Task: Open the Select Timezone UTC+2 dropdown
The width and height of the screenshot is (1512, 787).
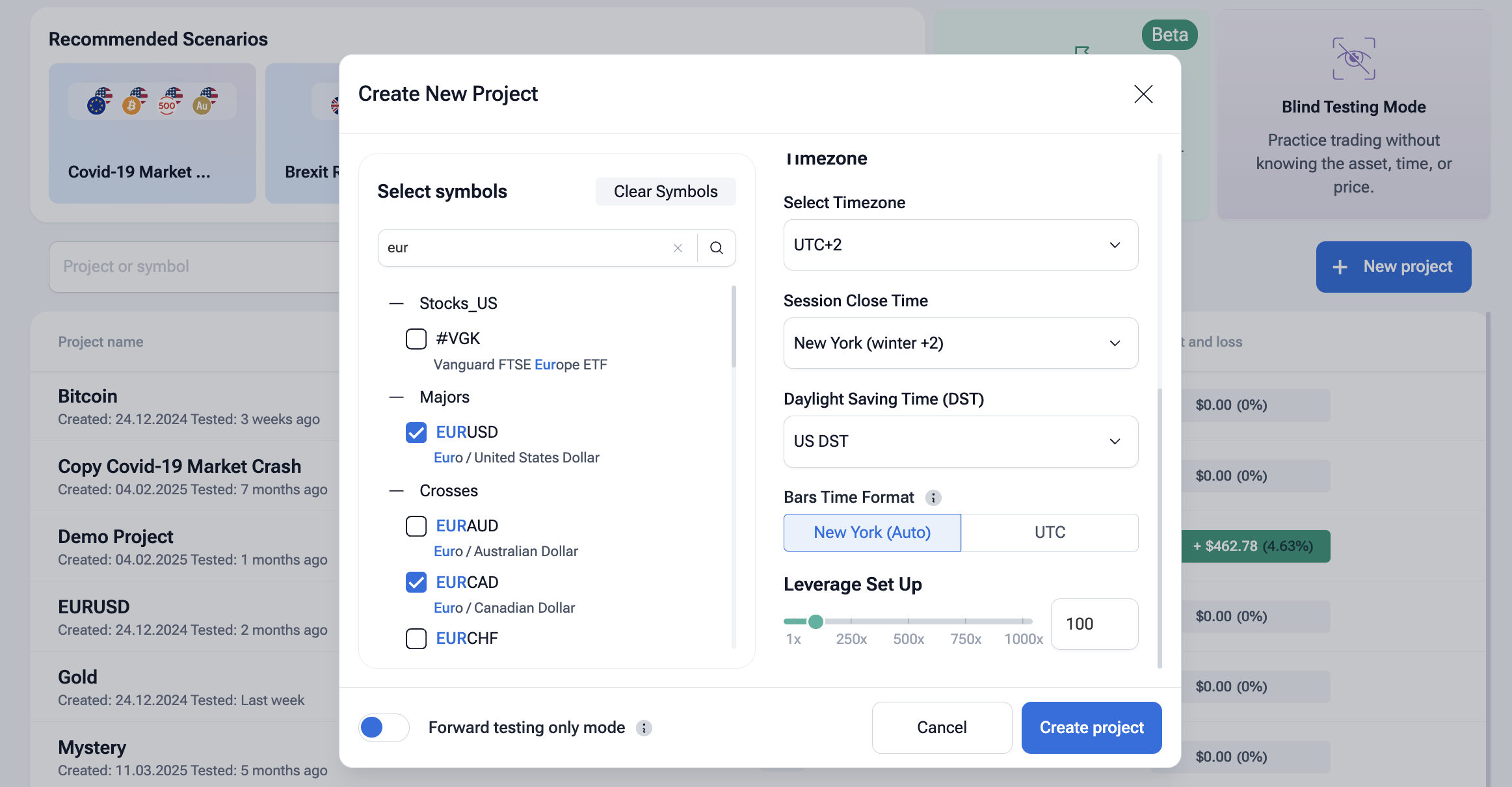Action: pos(960,245)
